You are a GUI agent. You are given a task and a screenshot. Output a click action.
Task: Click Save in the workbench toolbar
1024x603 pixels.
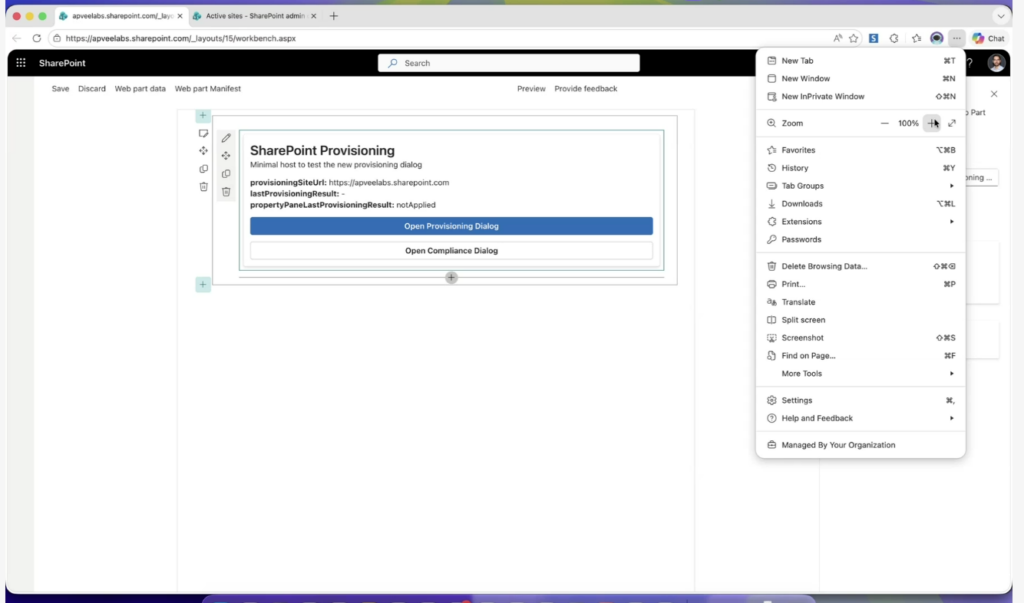click(x=60, y=89)
